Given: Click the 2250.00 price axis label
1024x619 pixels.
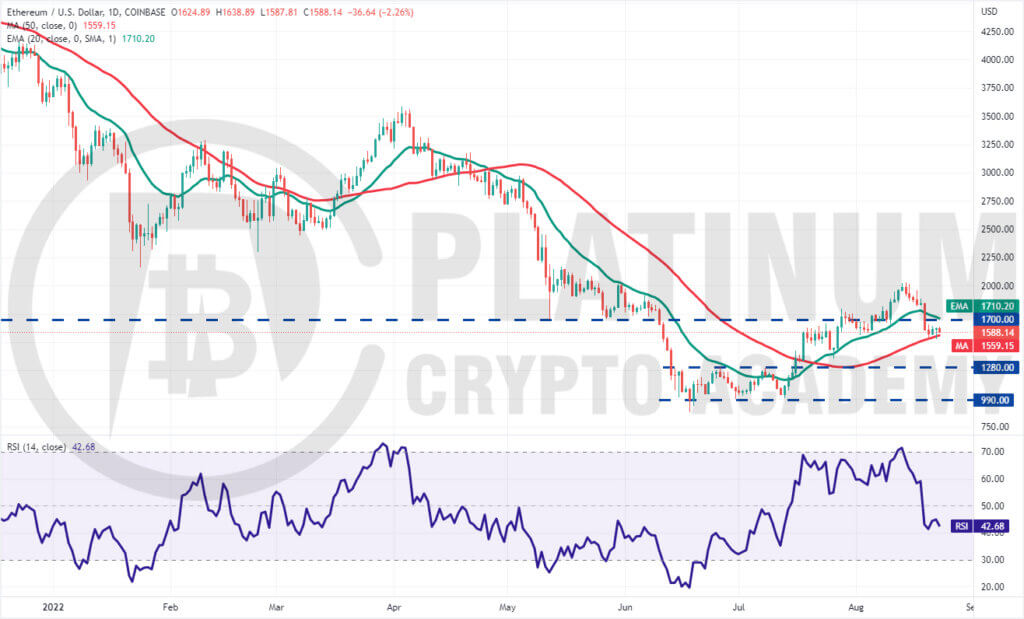Looking at the screenshot, I should 997,257.
